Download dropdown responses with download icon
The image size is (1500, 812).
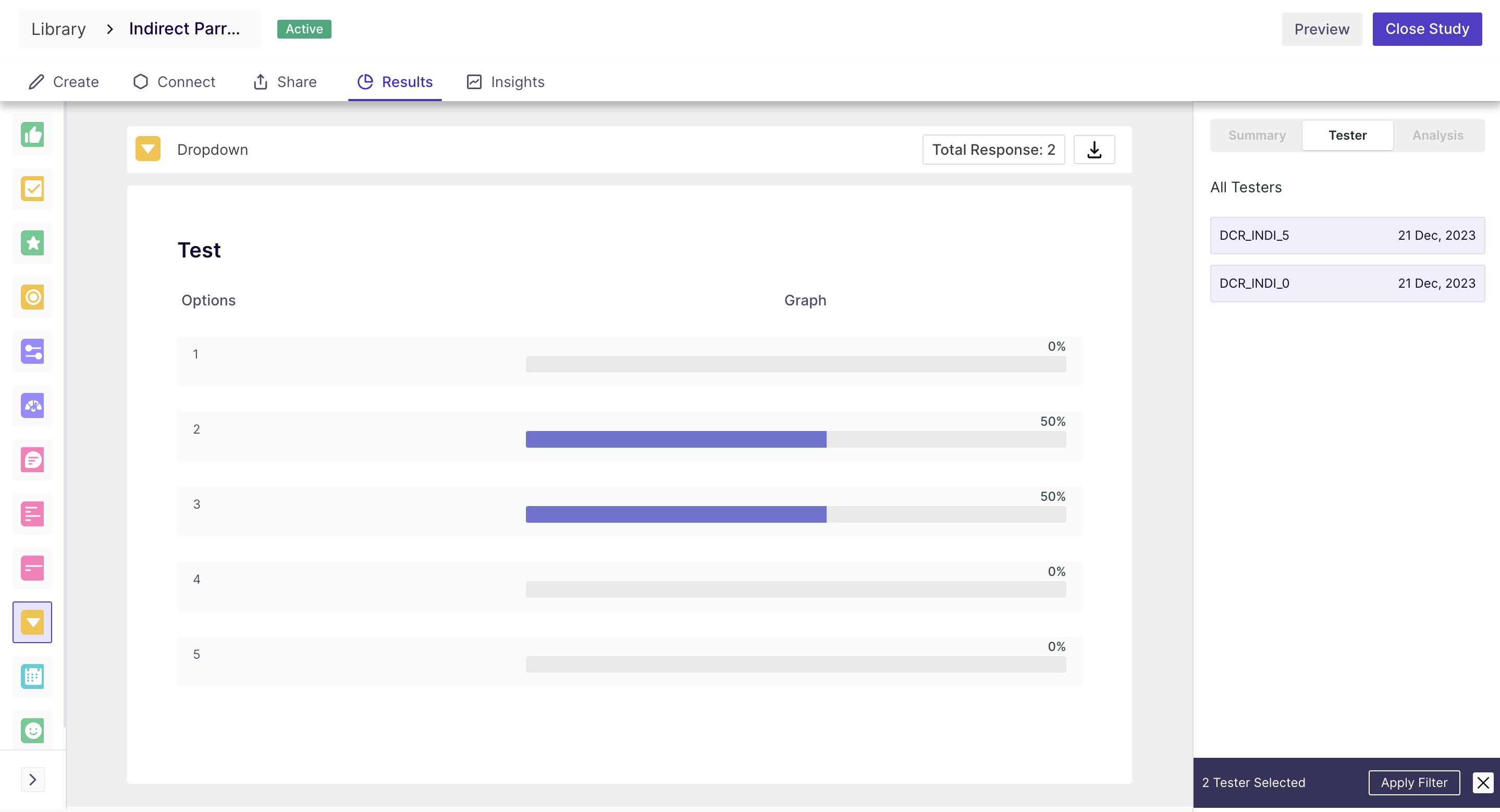tap(1094, 150)
